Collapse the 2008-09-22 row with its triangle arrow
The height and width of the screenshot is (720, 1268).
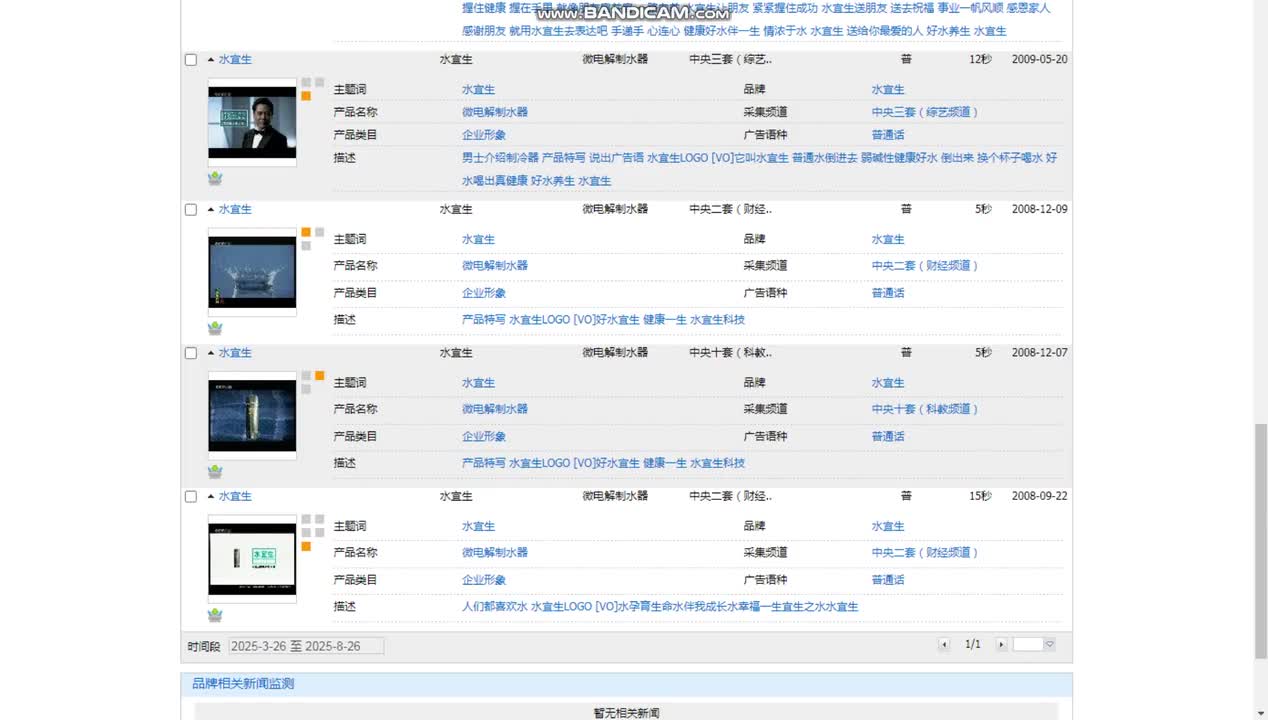(211, 496)
